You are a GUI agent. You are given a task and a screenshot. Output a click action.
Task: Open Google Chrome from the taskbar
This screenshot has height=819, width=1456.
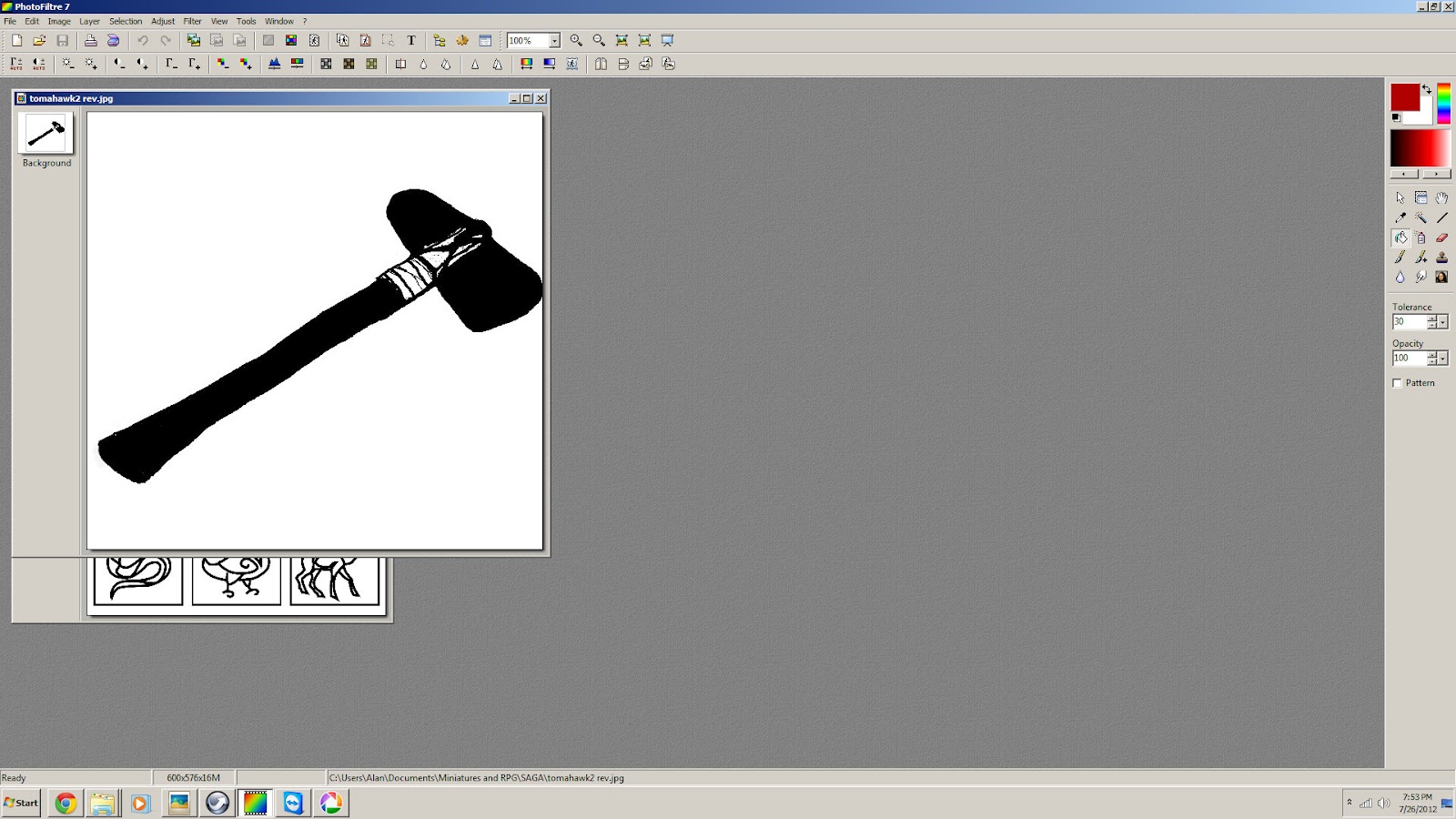(66, 803)
